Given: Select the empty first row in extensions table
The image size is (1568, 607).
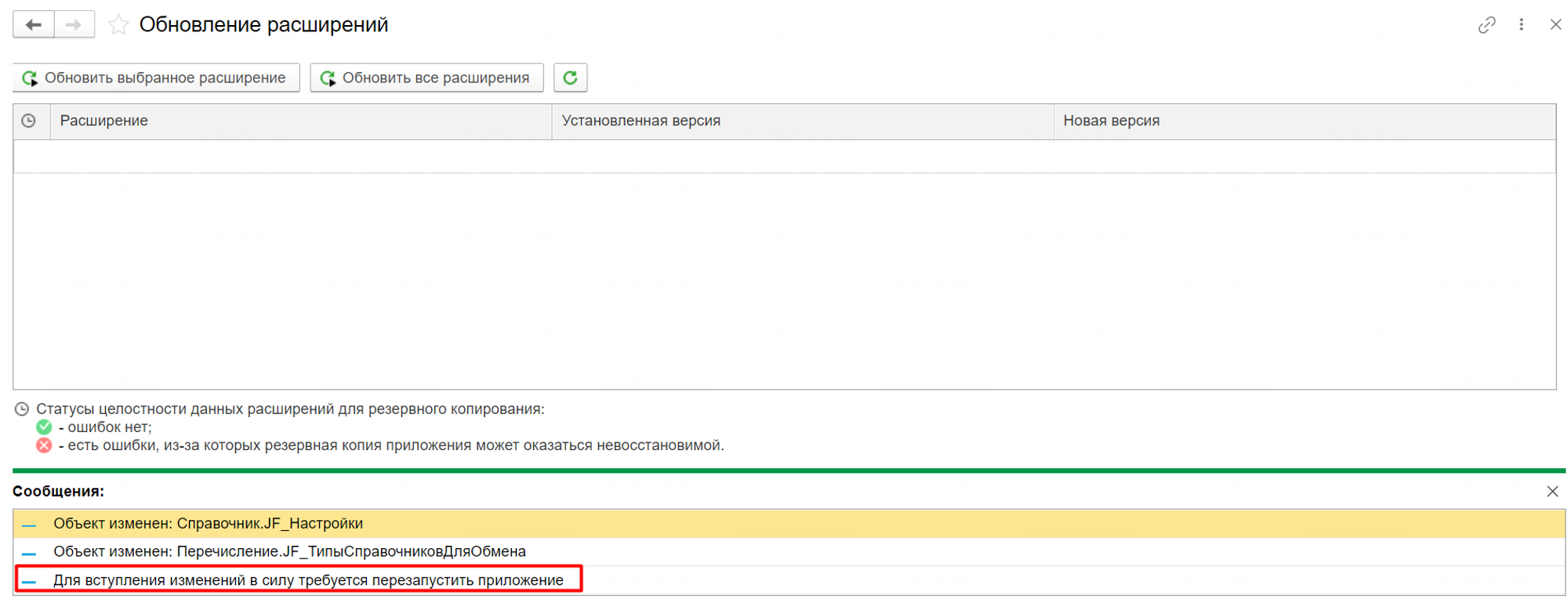Looking at the screenshot, I should (x=784, y=156).
